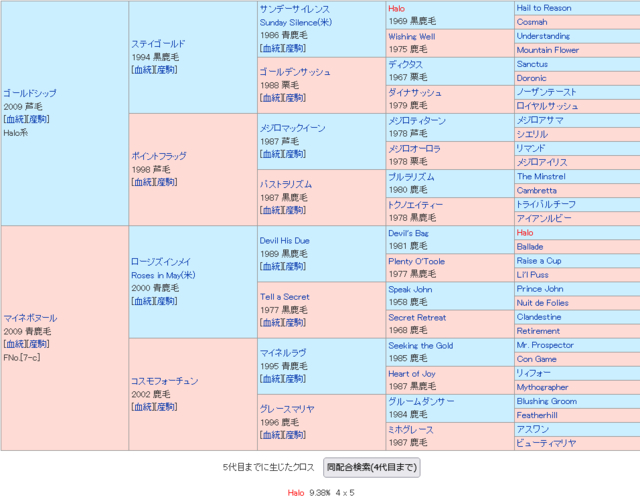Select the Blushing Groom ancestor link
Screen dimensions: 640x503
pos(546,401)
